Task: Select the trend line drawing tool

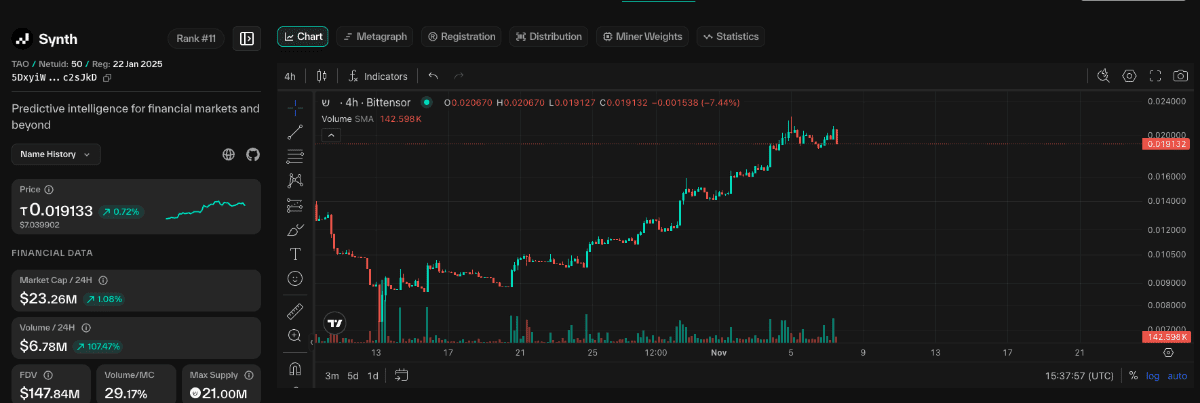Action: click(x=295, y=132)
